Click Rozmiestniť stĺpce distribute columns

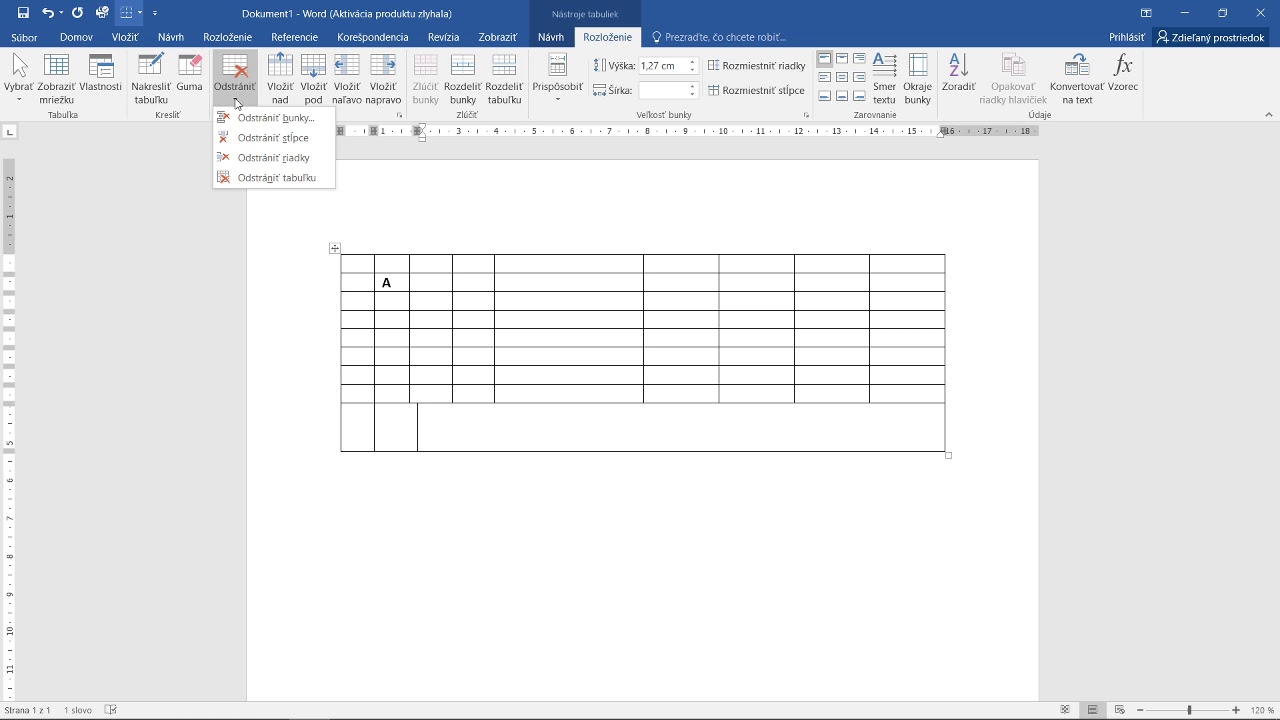coord(756,90)
